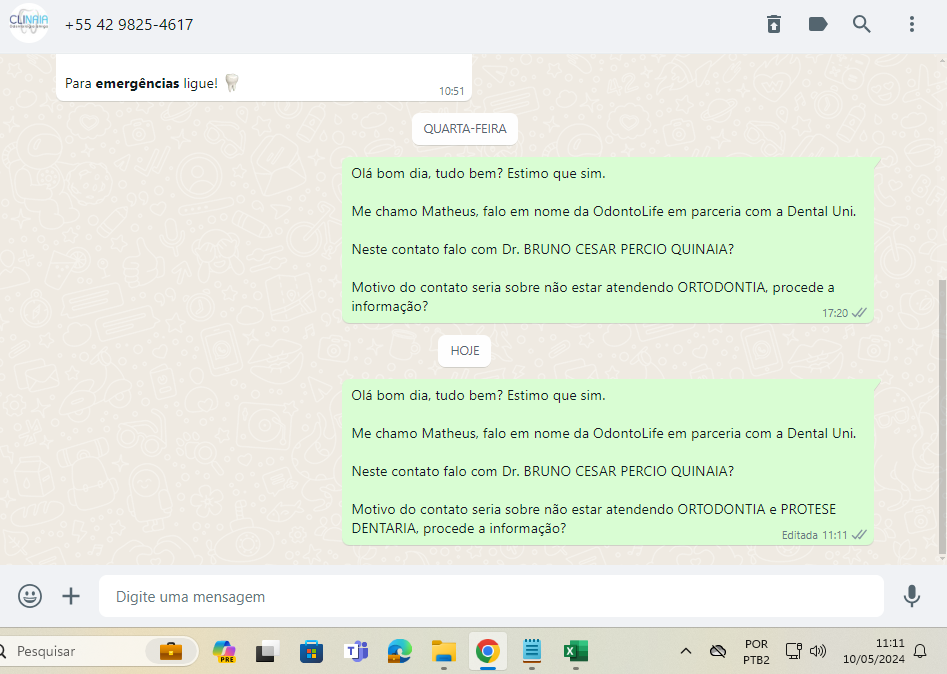Open Excel from the taskbar

576,651
